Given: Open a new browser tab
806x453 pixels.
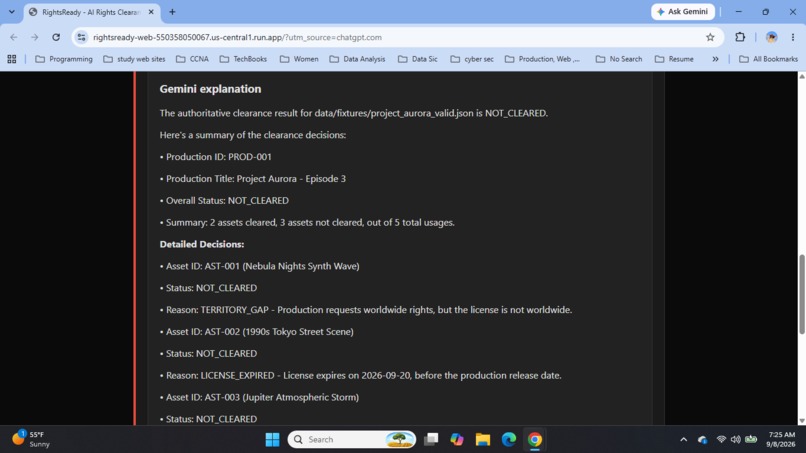Looking at the screenshot, I should point(172,12).
